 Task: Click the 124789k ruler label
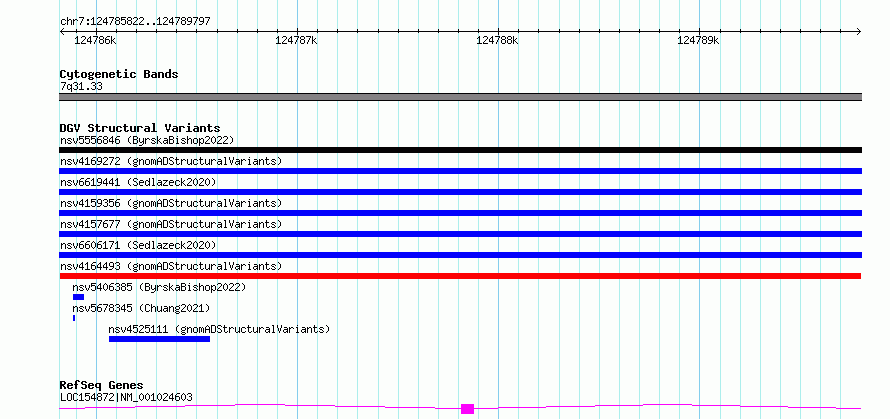pos(699,41)
